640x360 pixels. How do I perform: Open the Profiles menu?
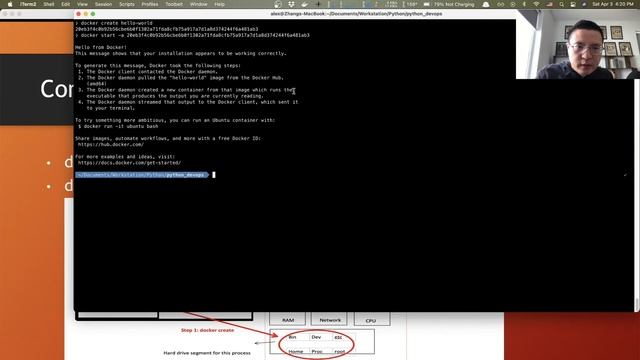point(150,4)
